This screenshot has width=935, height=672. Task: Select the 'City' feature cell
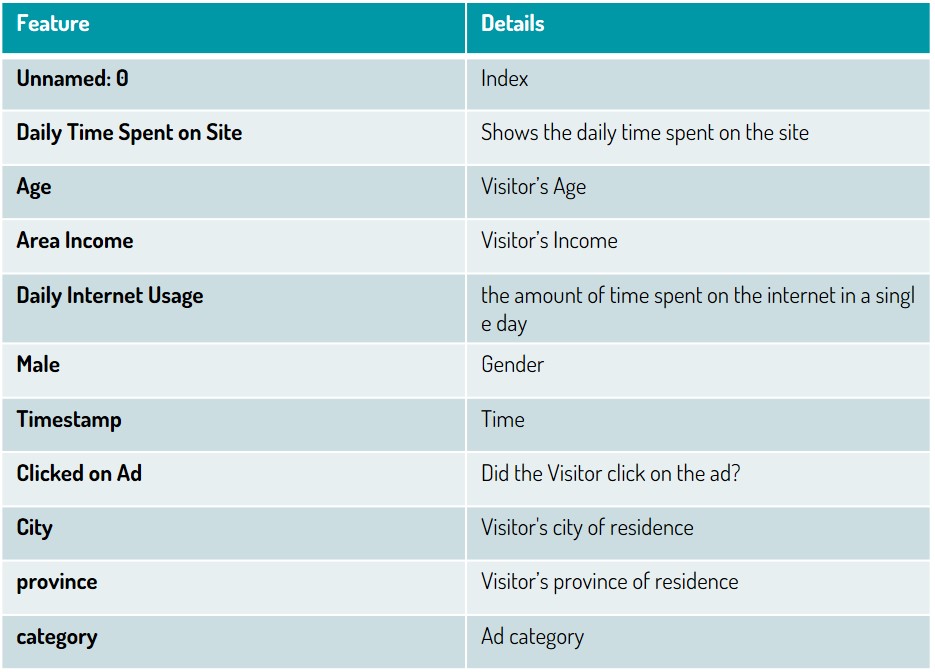pyautogui.click(x=233, y=533)
